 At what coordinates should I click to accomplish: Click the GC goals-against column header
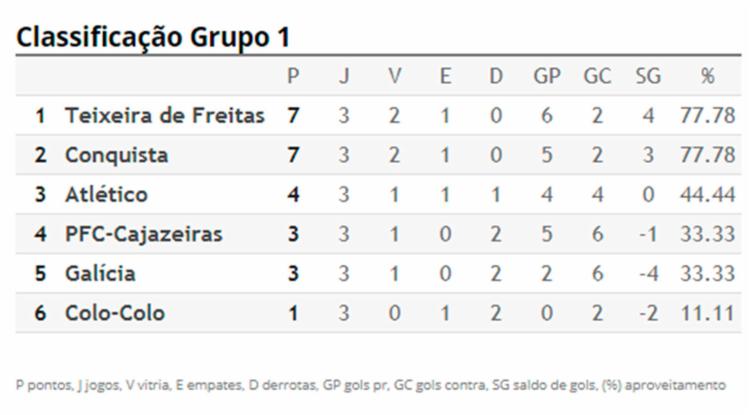(x=597, y=76)
